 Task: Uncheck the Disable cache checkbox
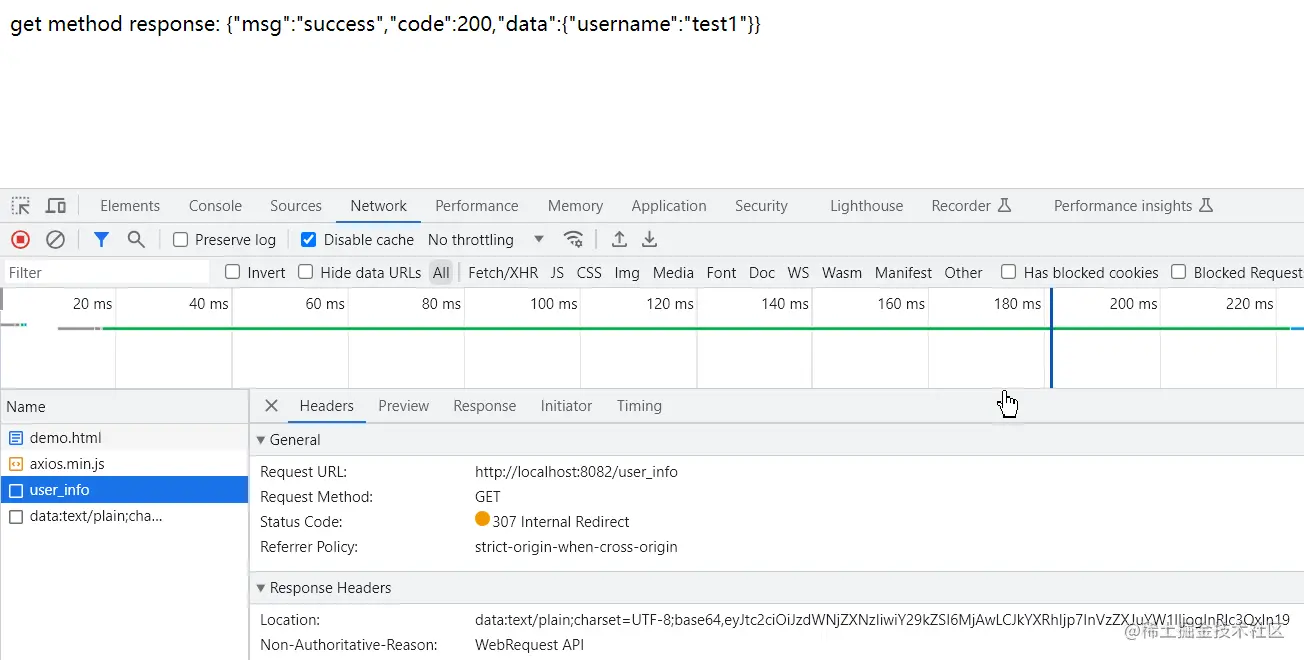tap(309, 240)
